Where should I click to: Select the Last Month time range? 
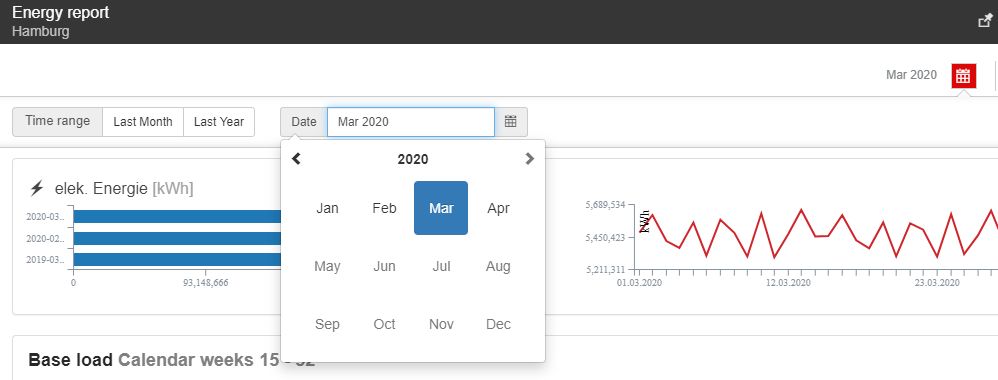click(143, 122)
